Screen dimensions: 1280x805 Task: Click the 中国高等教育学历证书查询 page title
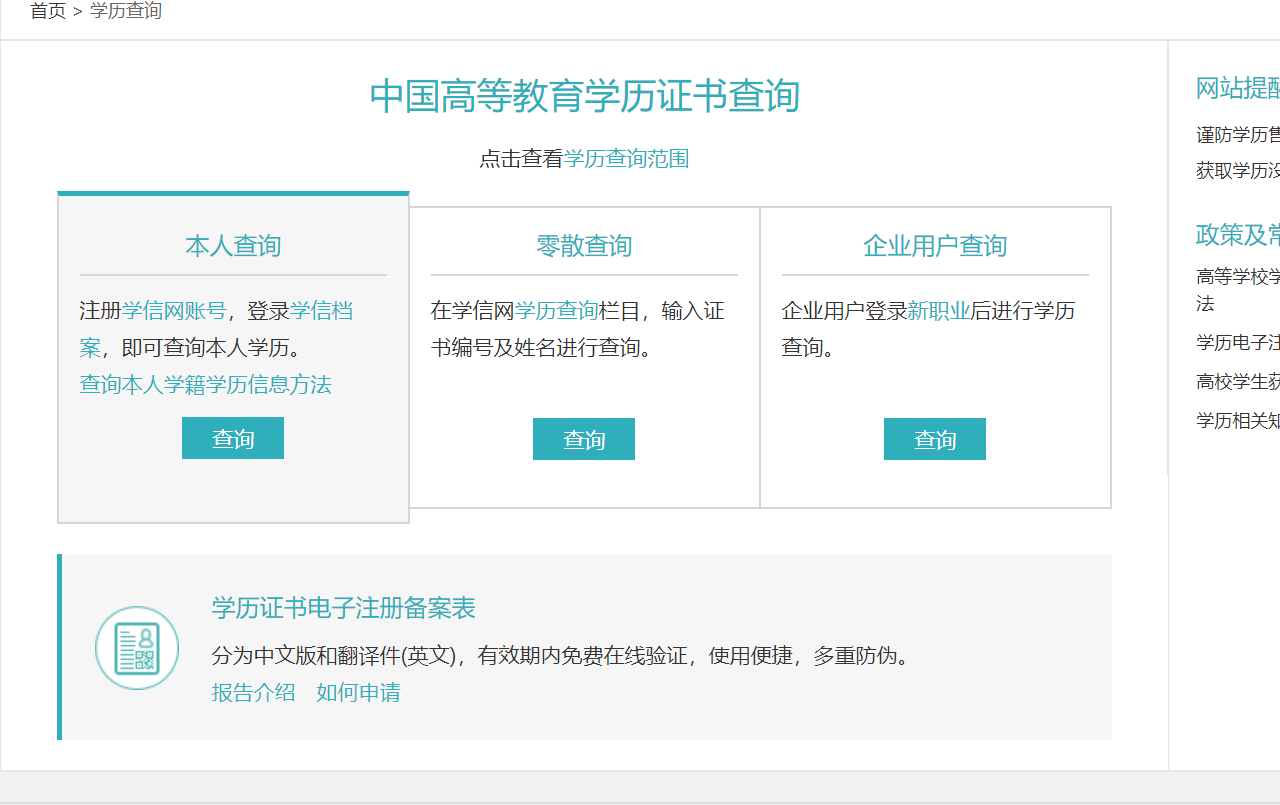(585, 96)
